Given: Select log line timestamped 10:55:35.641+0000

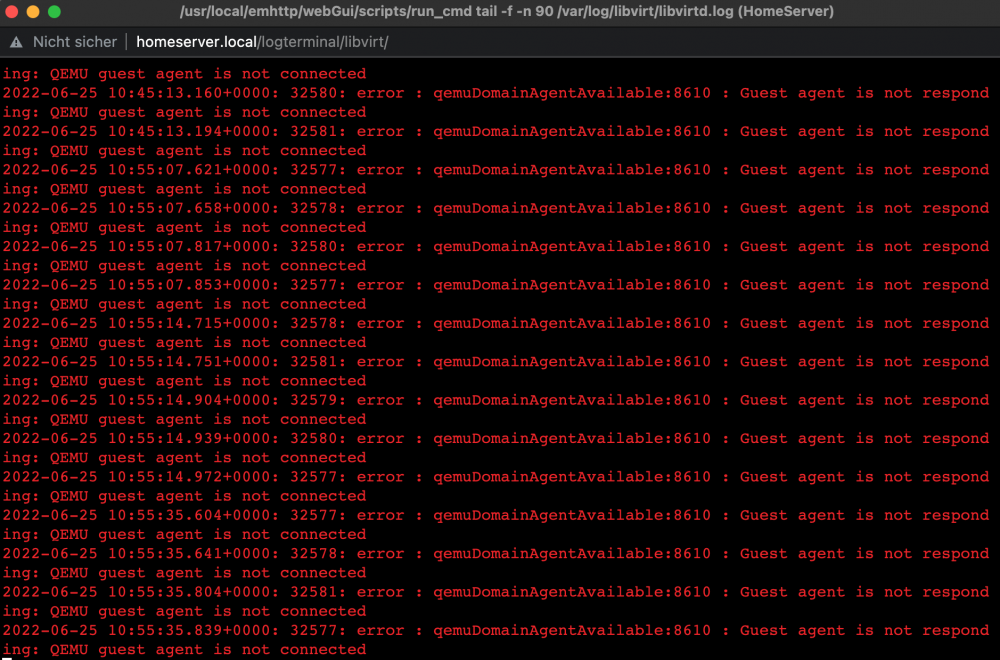Looking at the screenshot, I should coord(496,554).
